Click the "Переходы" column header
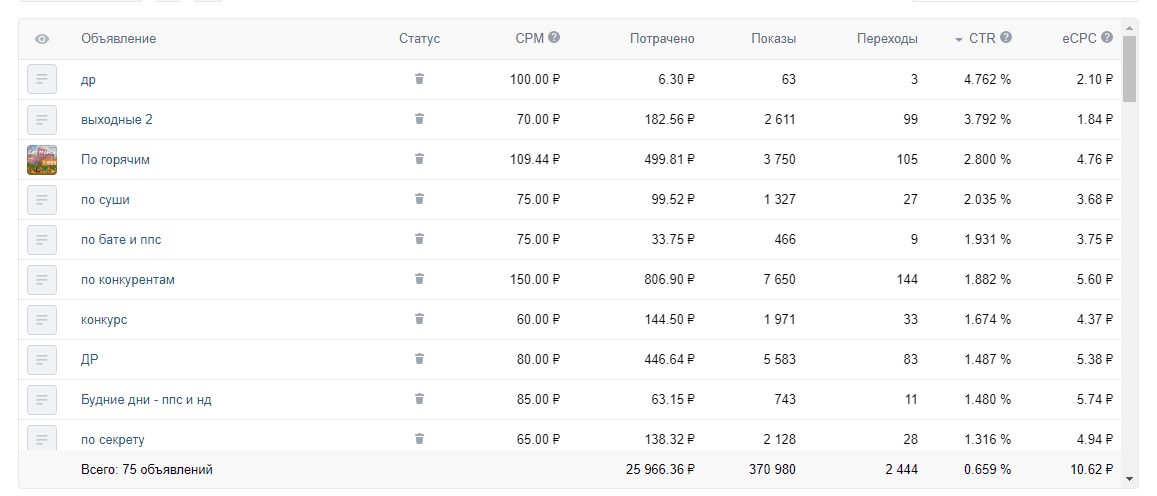Image resolution: width=1157 pixels, height=496 pixels. (x=887, y=39)
